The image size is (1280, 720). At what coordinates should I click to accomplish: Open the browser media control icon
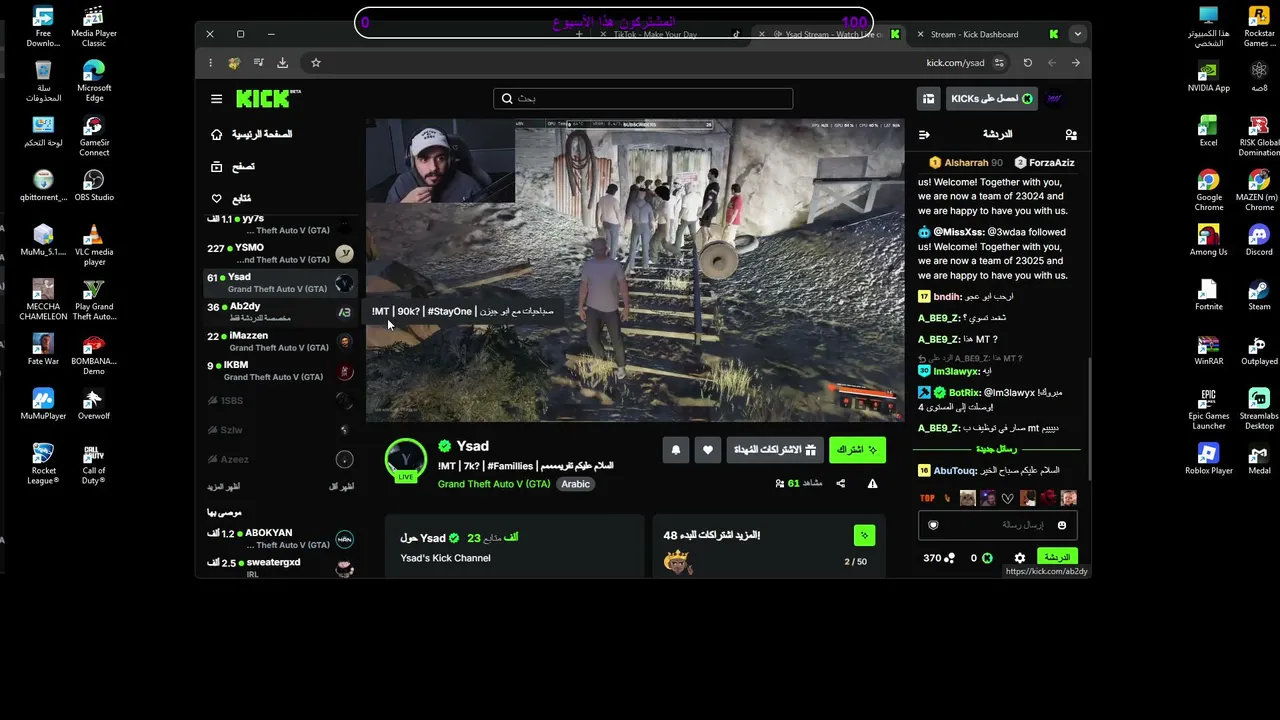click(259, 62)
